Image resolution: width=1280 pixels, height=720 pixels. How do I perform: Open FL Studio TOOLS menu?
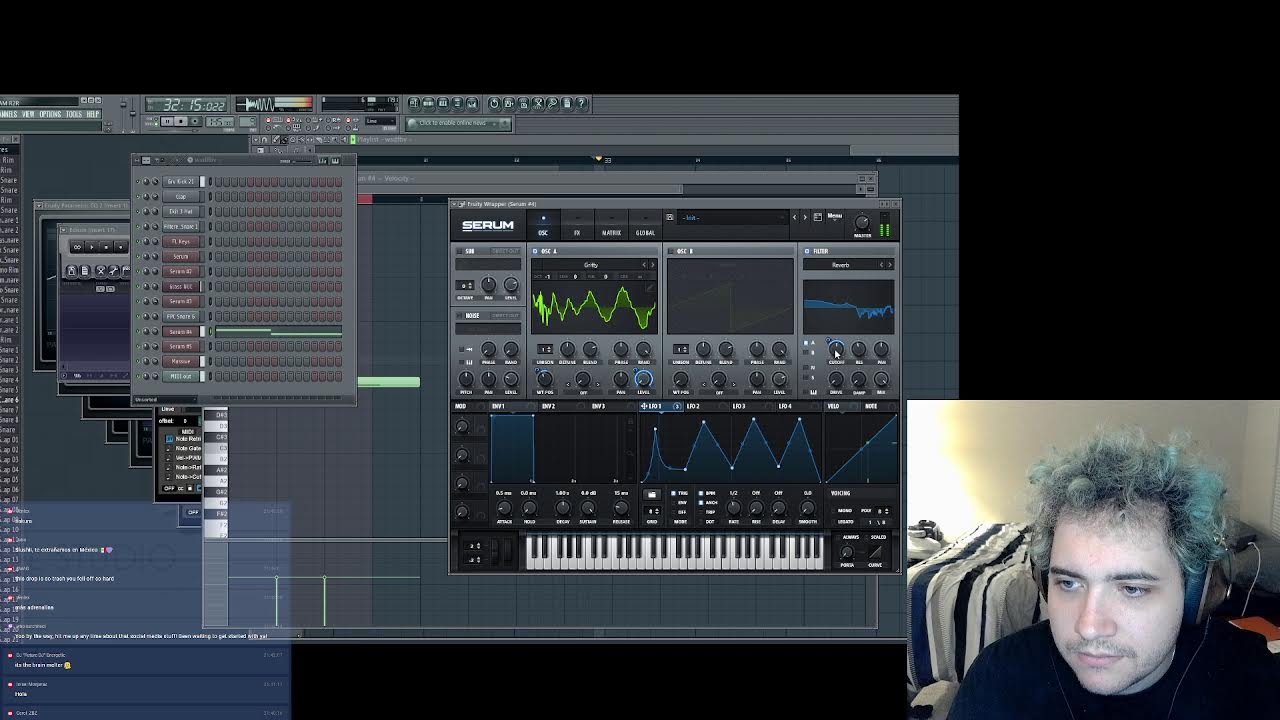(74, 114)
